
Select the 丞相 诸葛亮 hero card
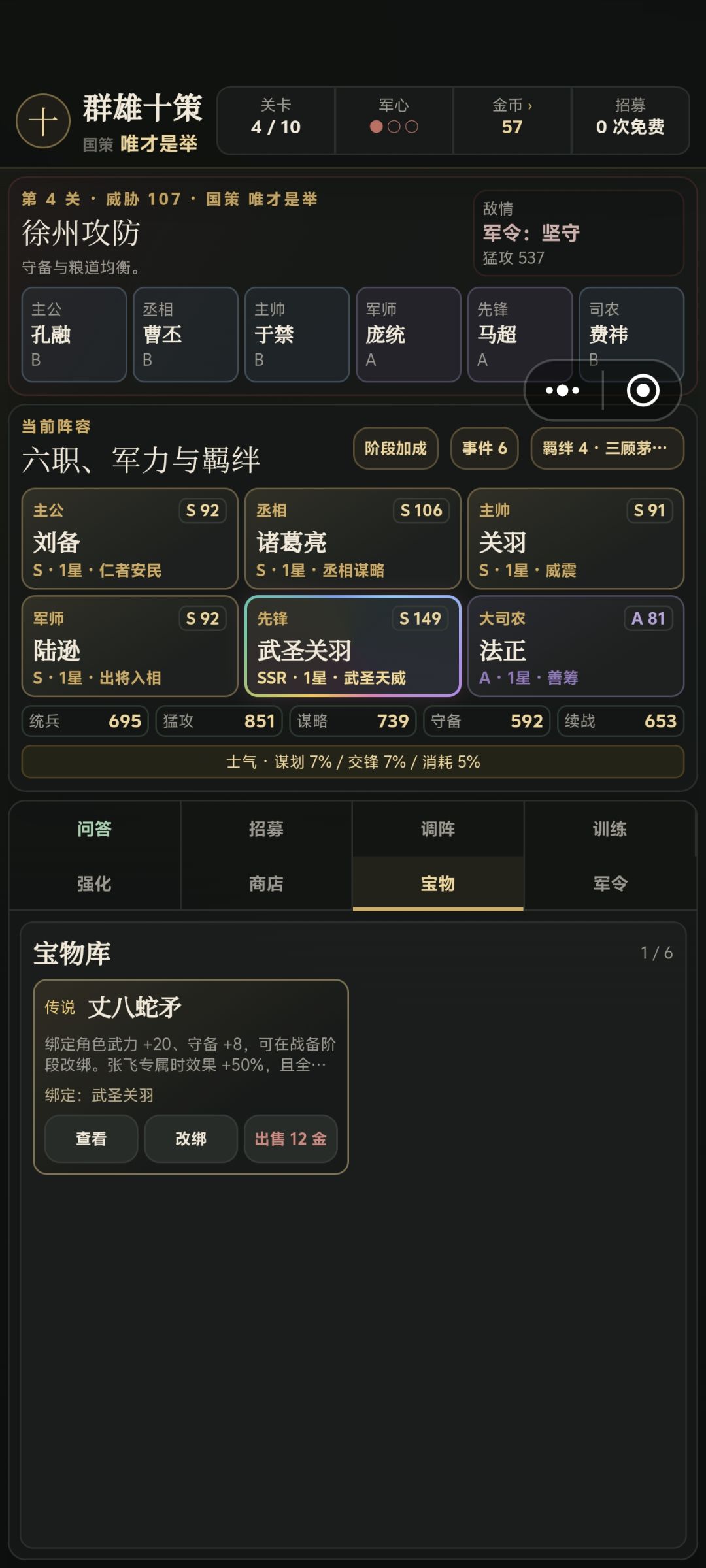[x=353, y=538]
